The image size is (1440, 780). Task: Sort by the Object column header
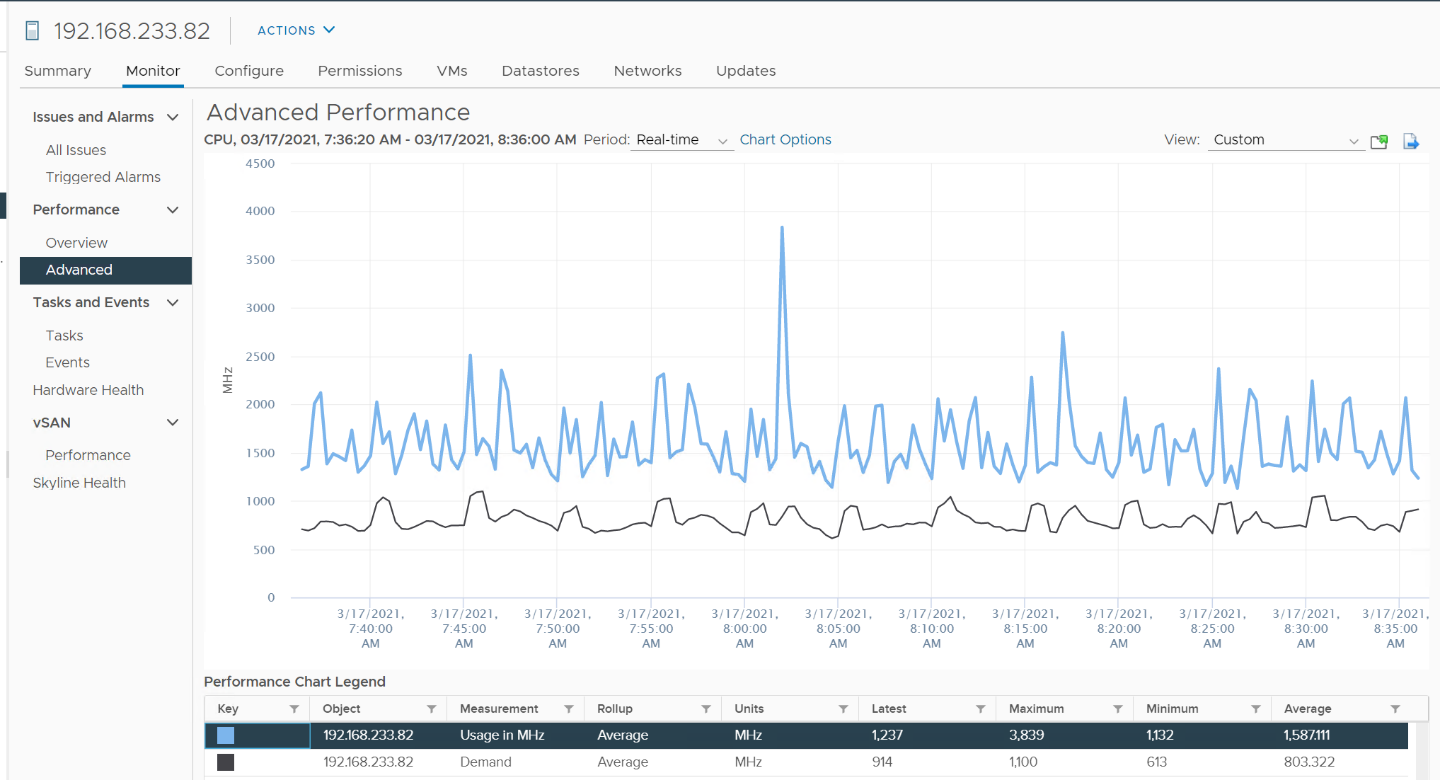(342, 709)
